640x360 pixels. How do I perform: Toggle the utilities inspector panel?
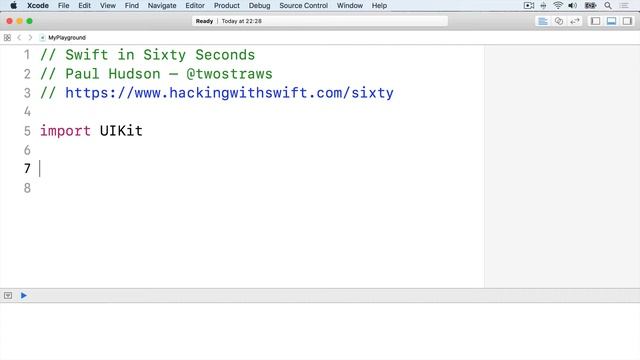click(x=627, y=21)
